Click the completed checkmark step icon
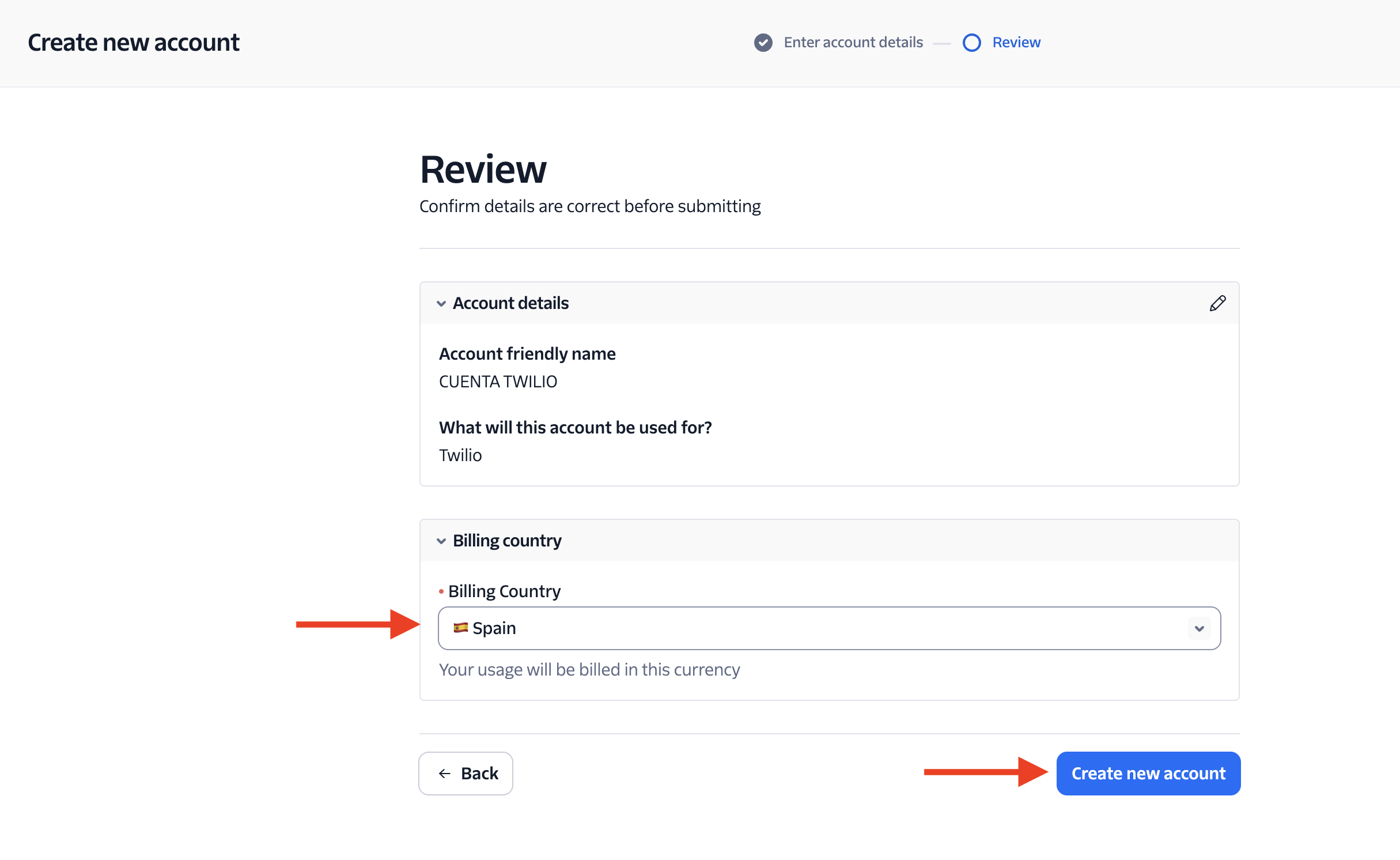 coord(763,43)
